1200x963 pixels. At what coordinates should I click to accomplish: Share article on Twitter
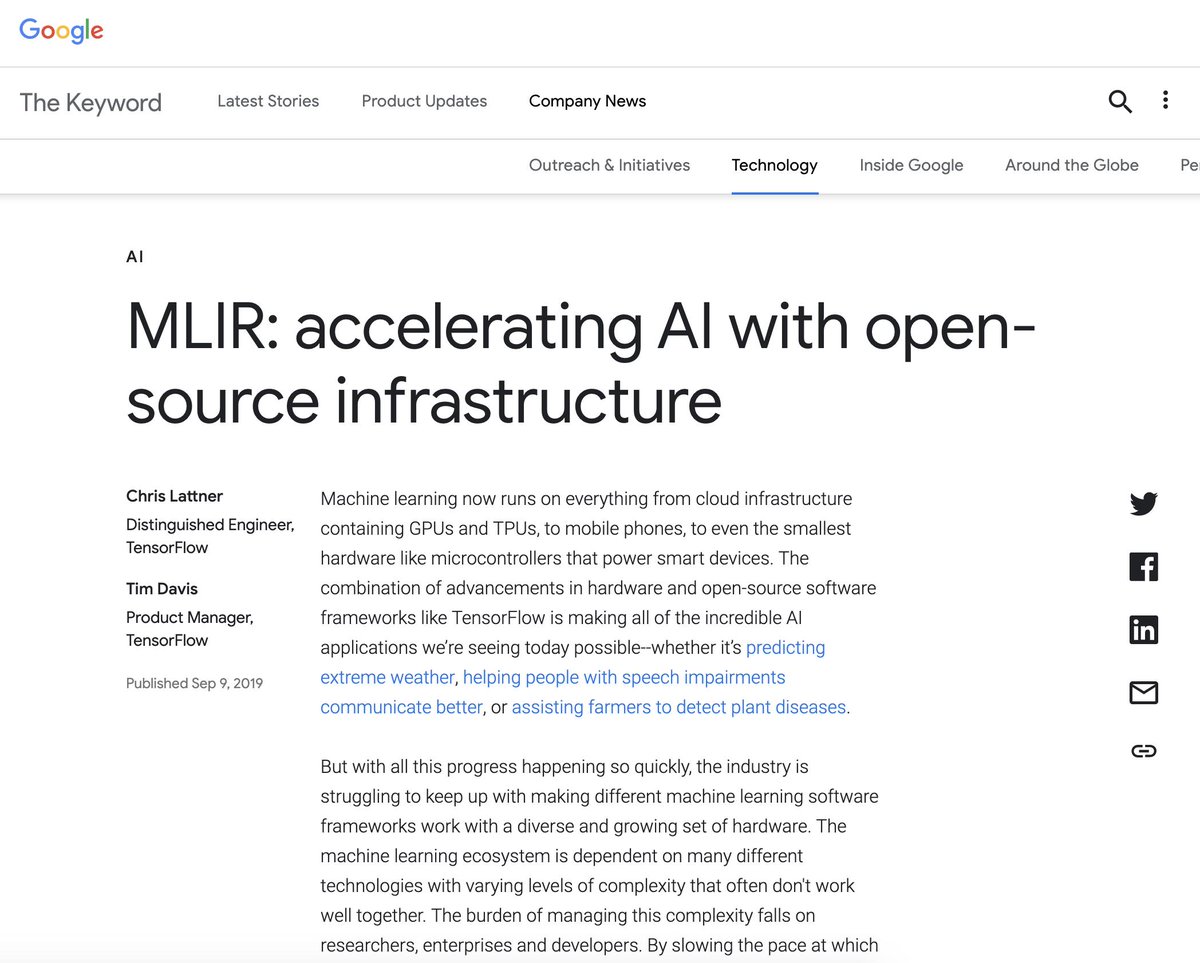point(1143,503)
